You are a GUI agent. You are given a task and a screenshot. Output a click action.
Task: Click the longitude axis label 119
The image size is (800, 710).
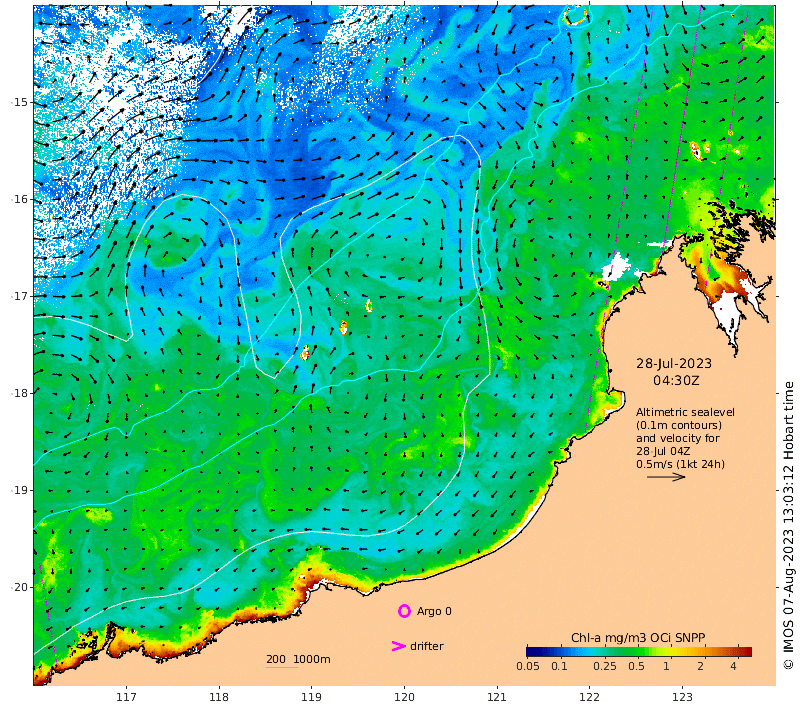click(x=311, y=697)
